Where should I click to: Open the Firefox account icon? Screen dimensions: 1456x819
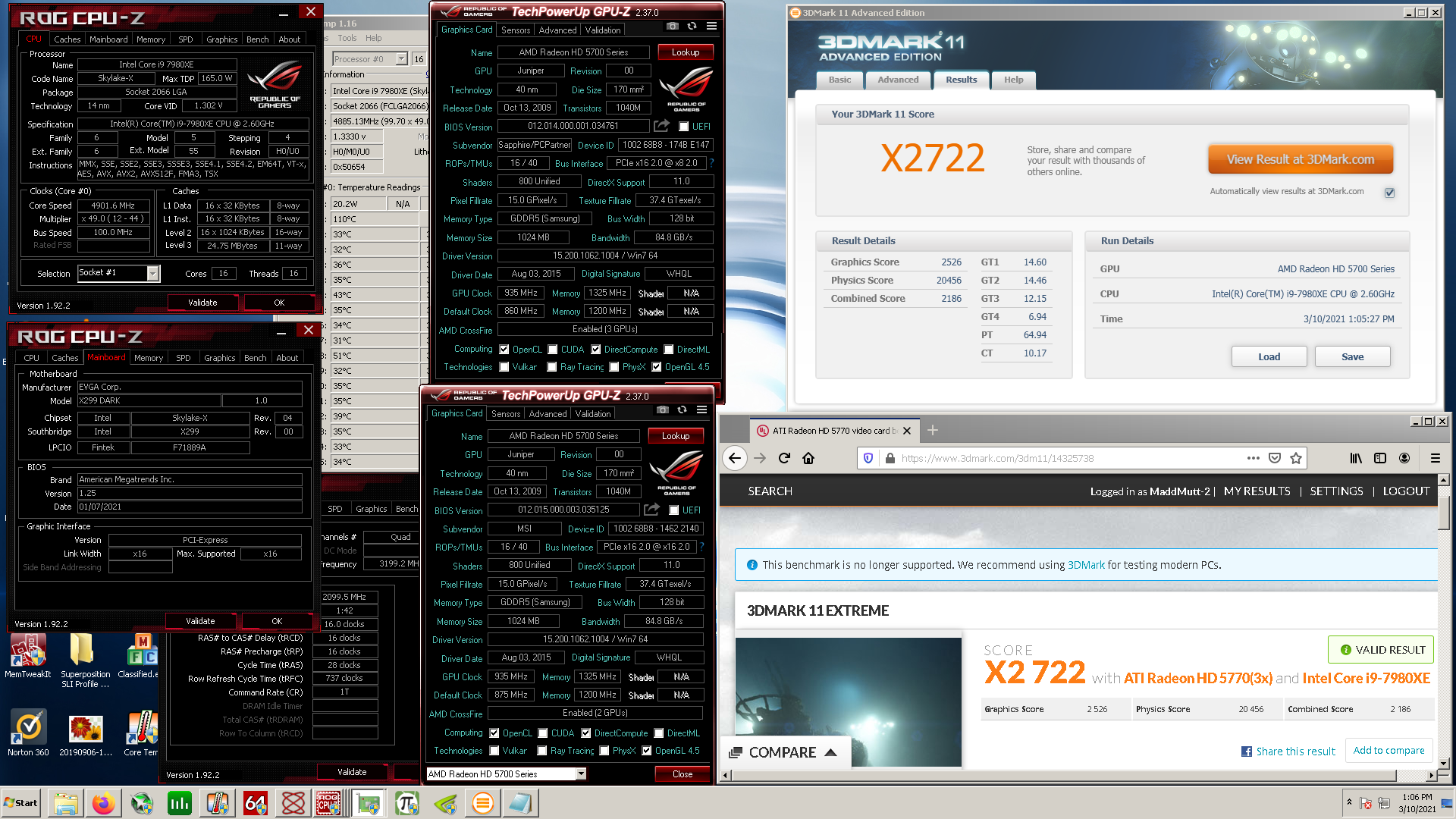(1404, 458)
